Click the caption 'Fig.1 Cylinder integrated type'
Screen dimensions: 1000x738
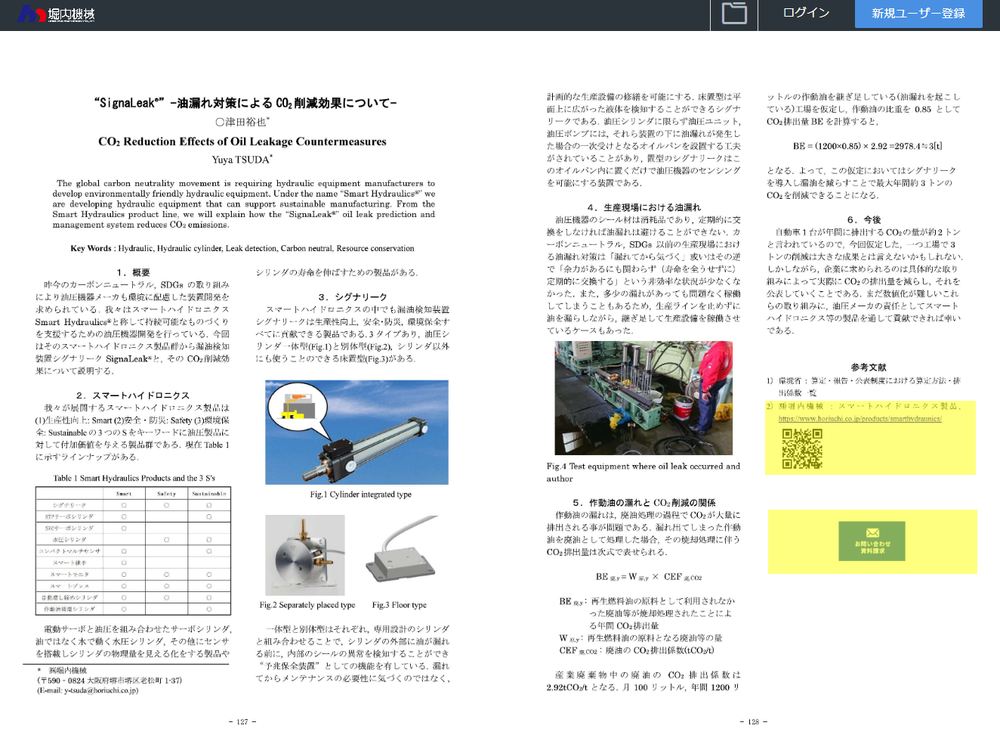(360, 494)
